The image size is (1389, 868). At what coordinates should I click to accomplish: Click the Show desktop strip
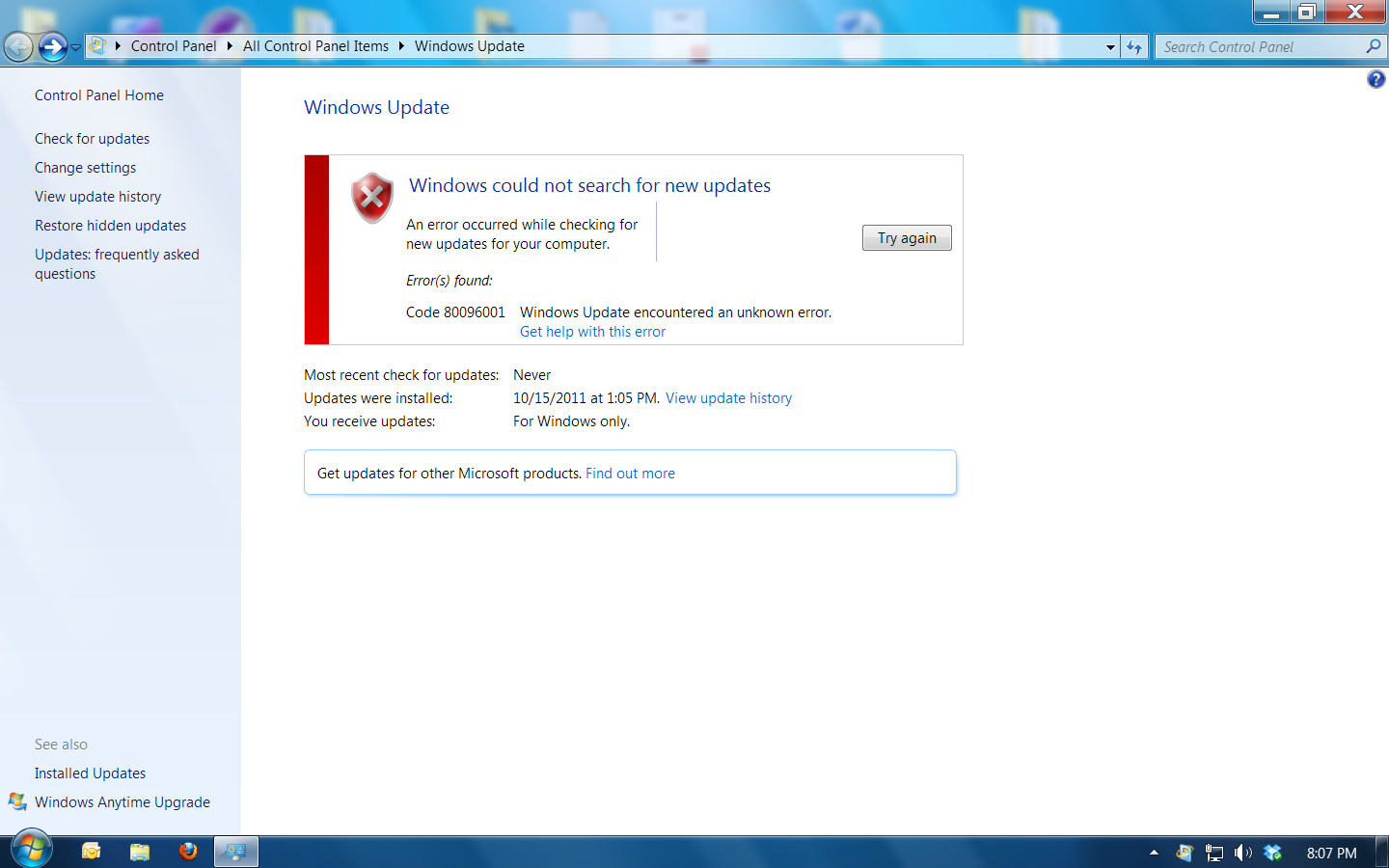coord(1382,853)
